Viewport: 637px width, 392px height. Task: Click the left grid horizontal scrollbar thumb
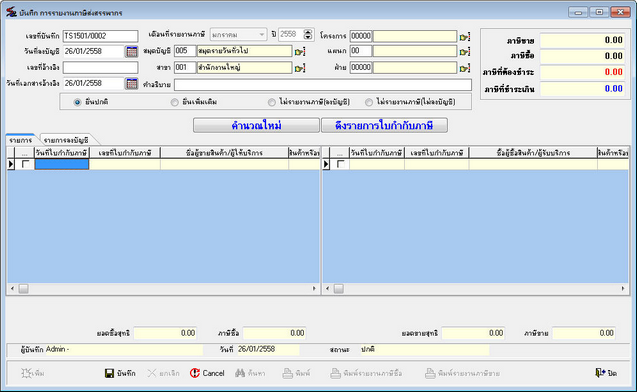(x=24, y=289)
